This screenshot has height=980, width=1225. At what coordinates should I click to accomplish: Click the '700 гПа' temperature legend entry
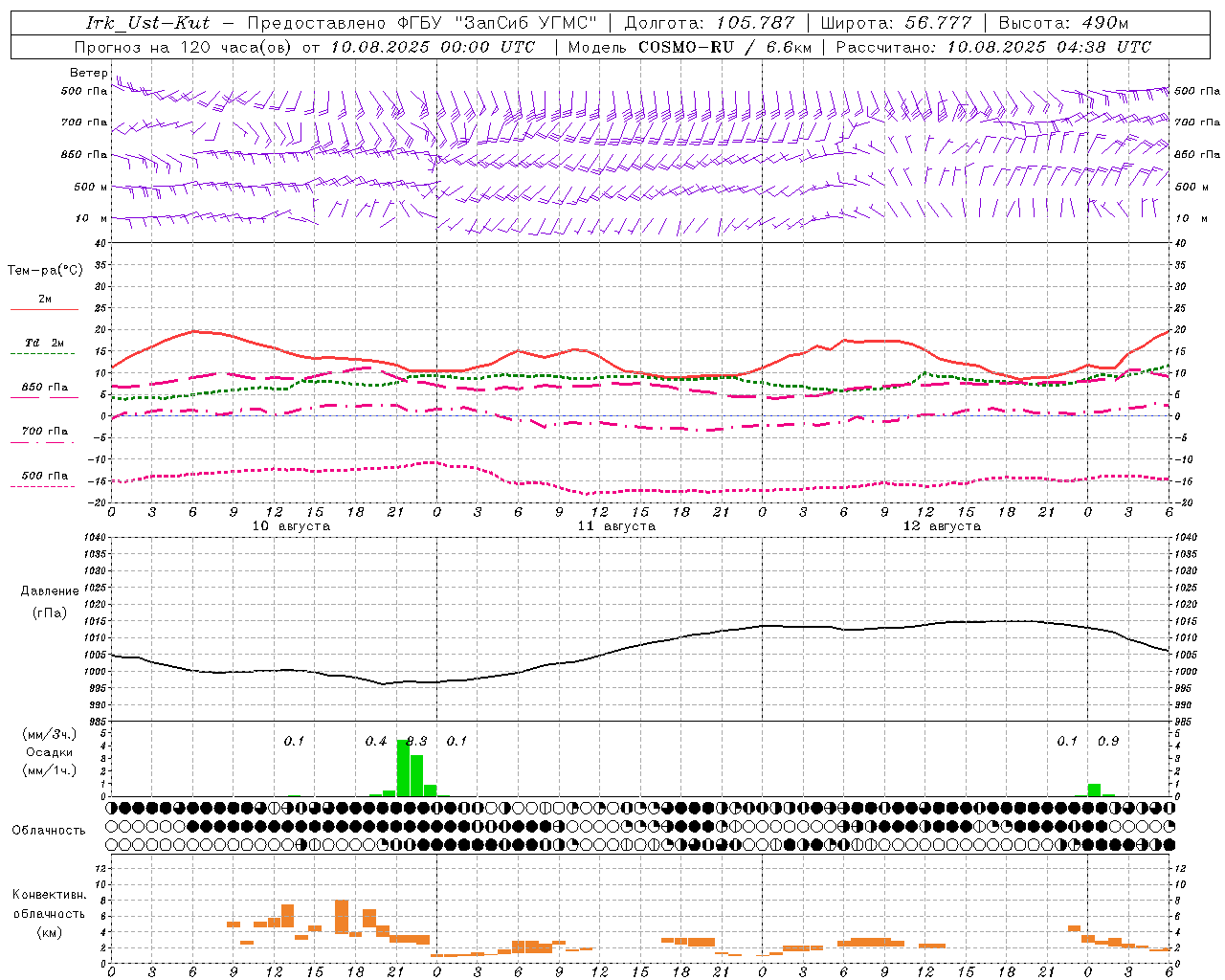[x=45, y=432]
